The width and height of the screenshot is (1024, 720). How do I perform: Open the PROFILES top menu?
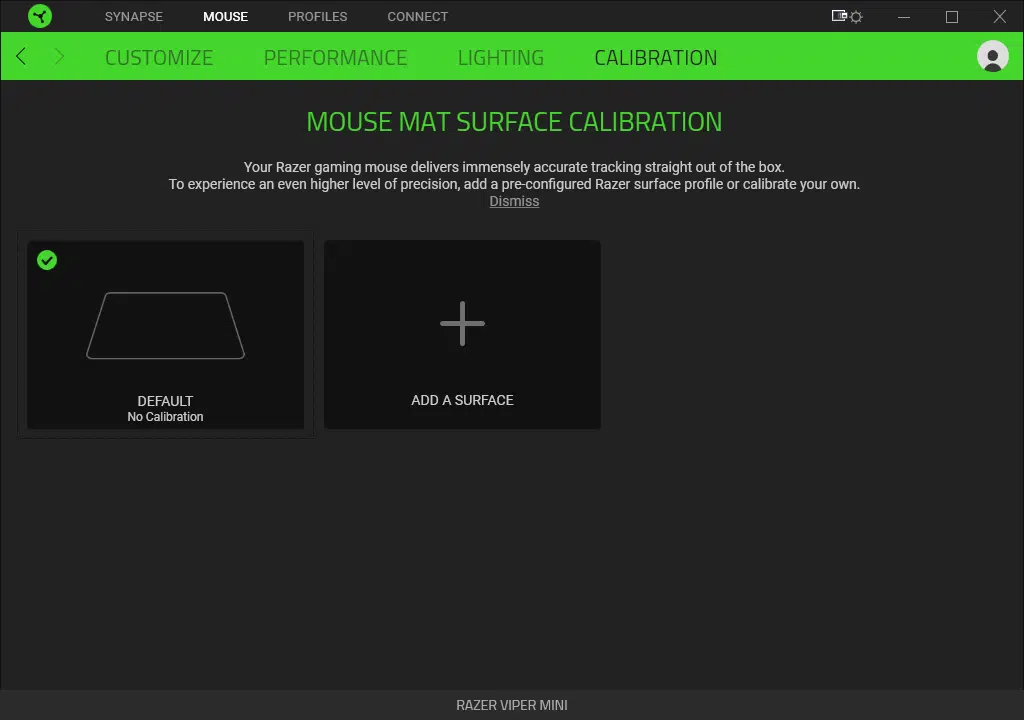coord(317,16)
